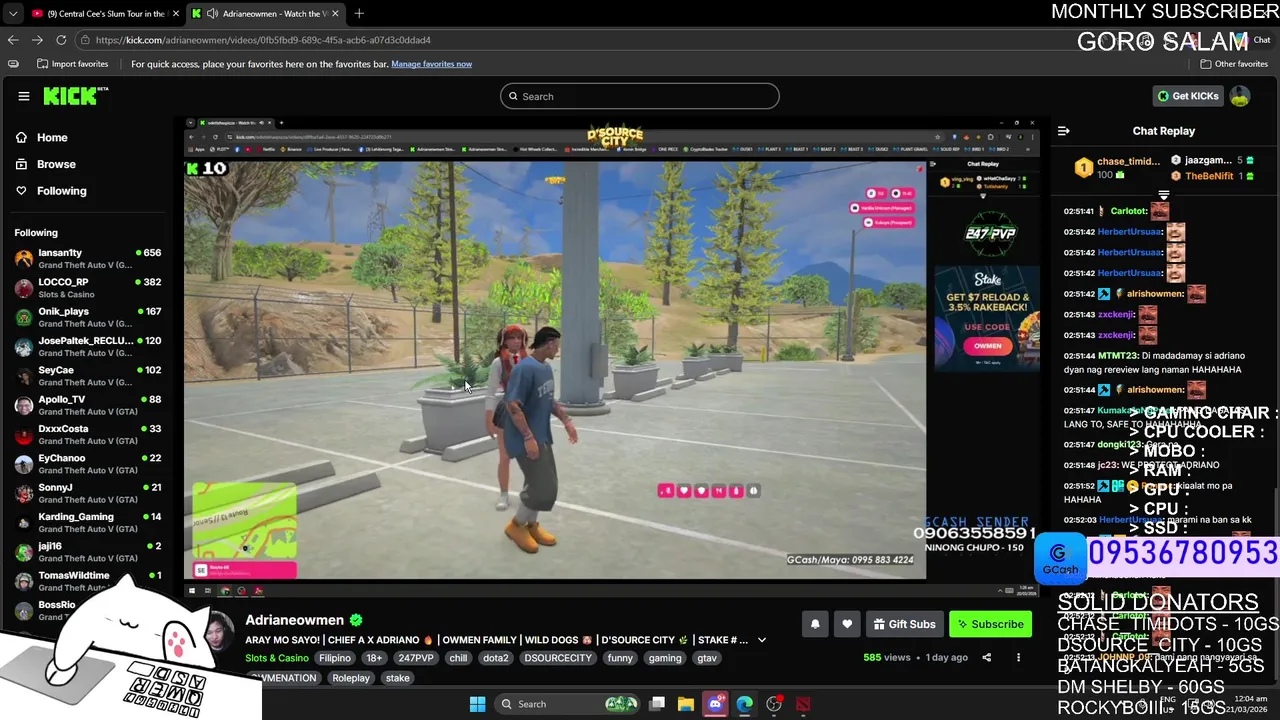
Task: Share the video via share icon
Action: click(987, 657)
